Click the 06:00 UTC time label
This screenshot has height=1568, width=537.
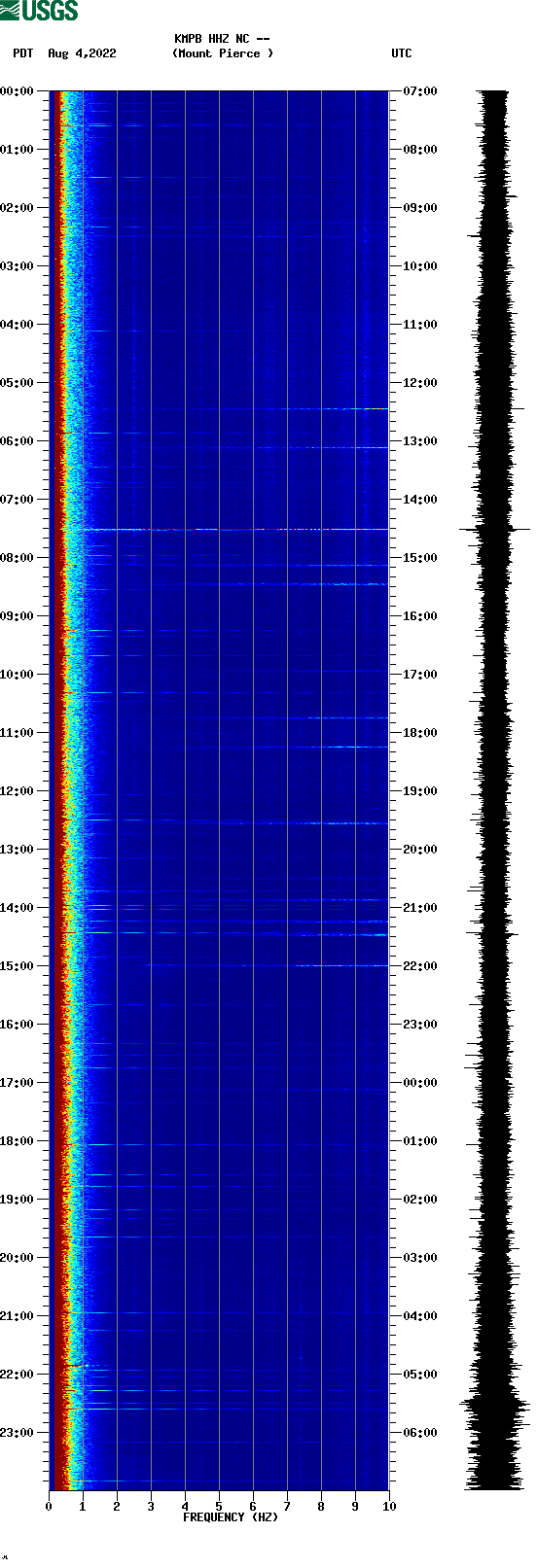[x=420, y=1433]
